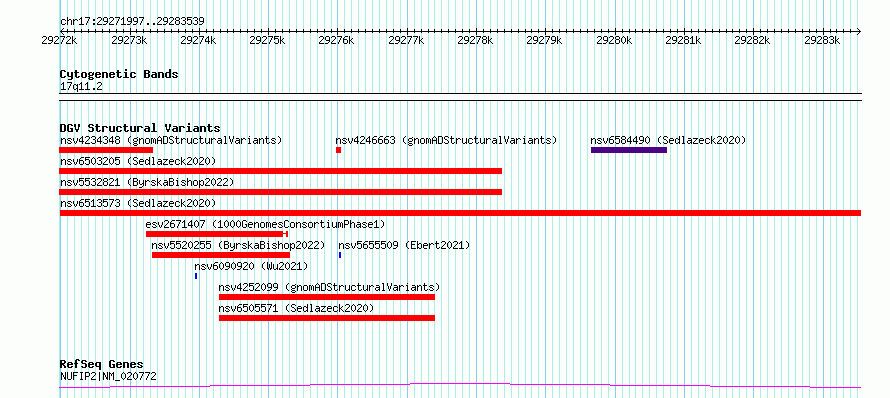This screenshot has height=398, width=890.
Task: Select the red bar for nsv6503205
Action: pos(281,171)
